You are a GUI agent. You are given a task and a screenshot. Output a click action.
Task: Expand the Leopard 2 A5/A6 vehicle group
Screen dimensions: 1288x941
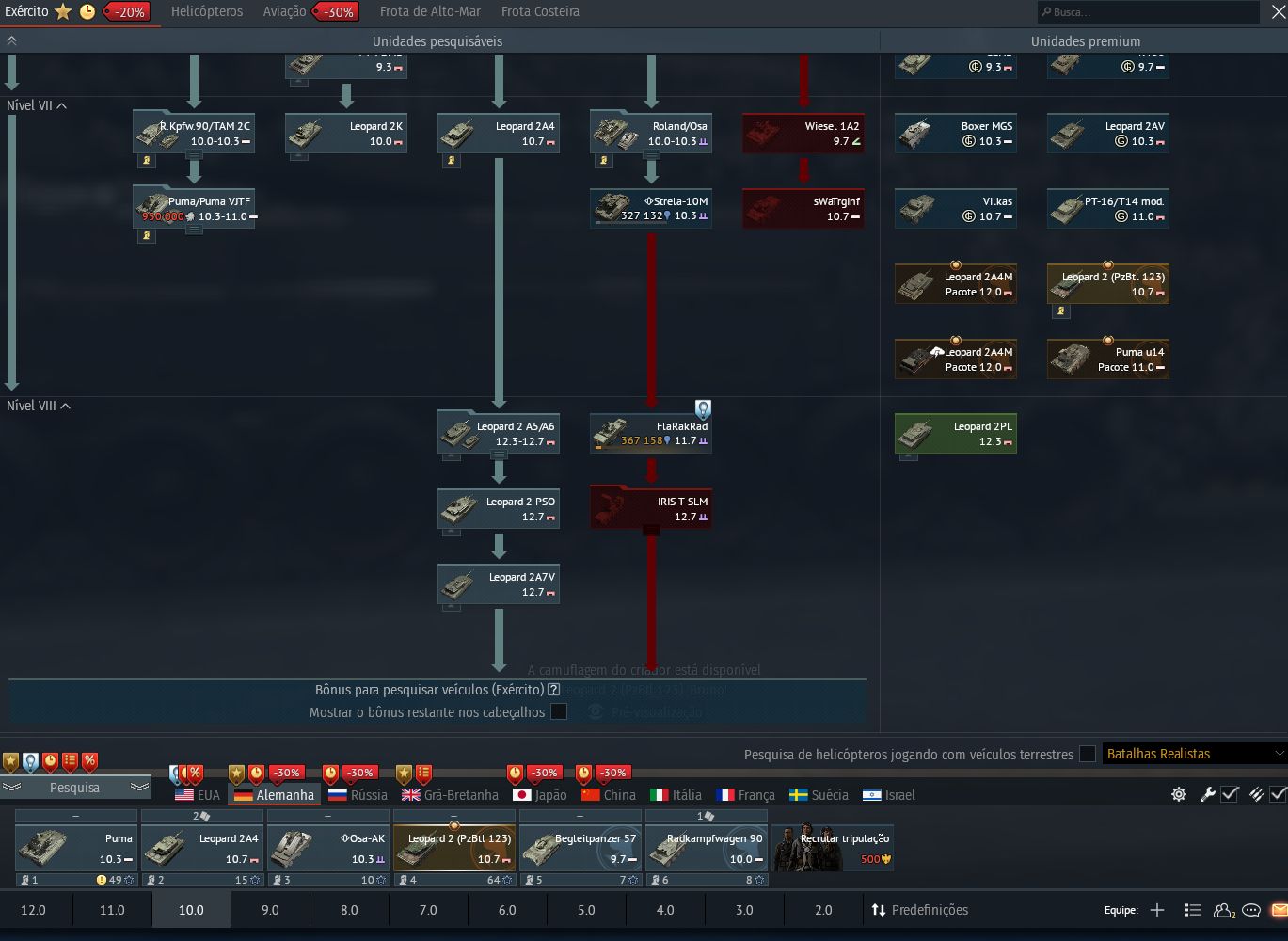point(500,455)
